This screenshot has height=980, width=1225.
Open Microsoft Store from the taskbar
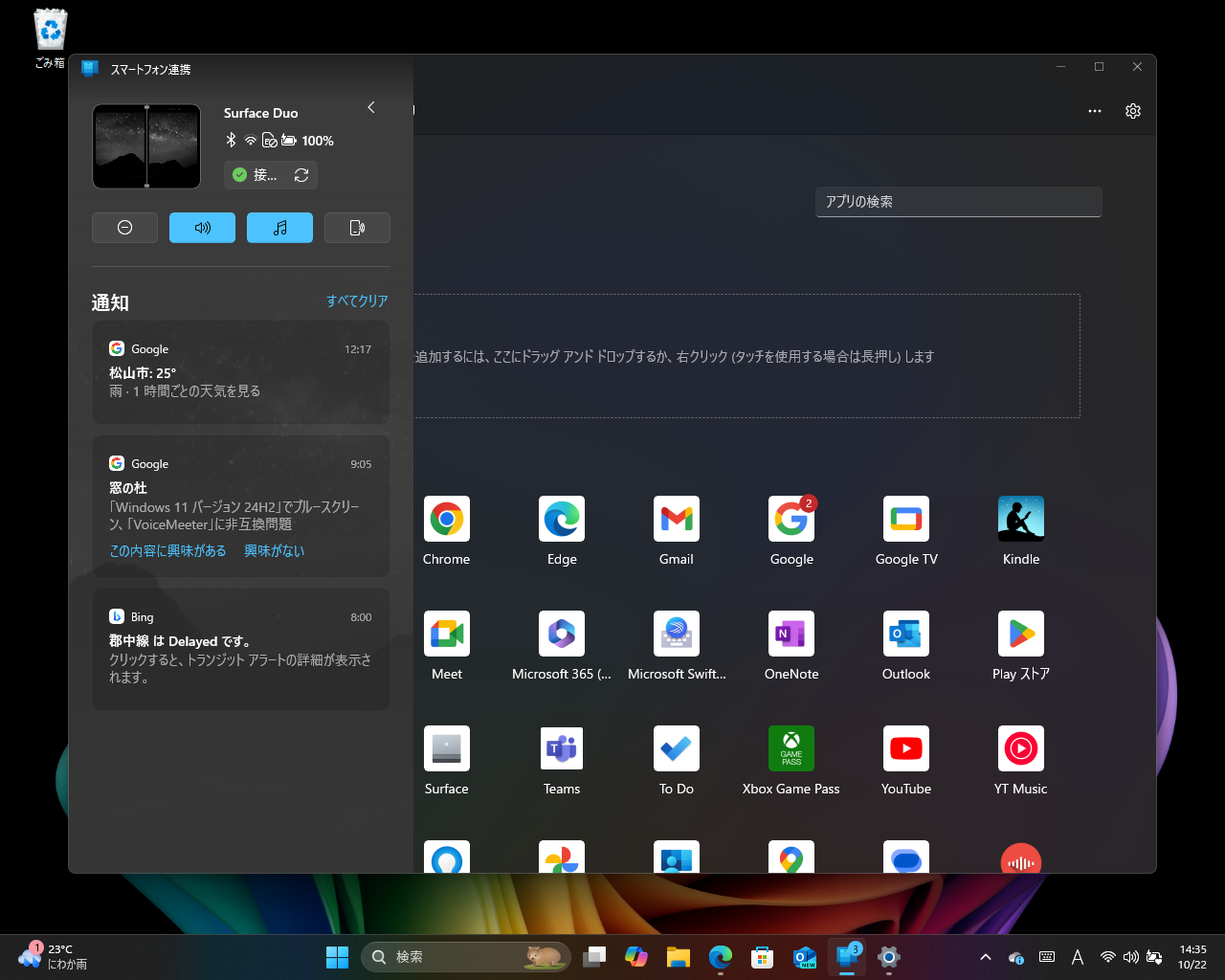(x=763, y=957)
